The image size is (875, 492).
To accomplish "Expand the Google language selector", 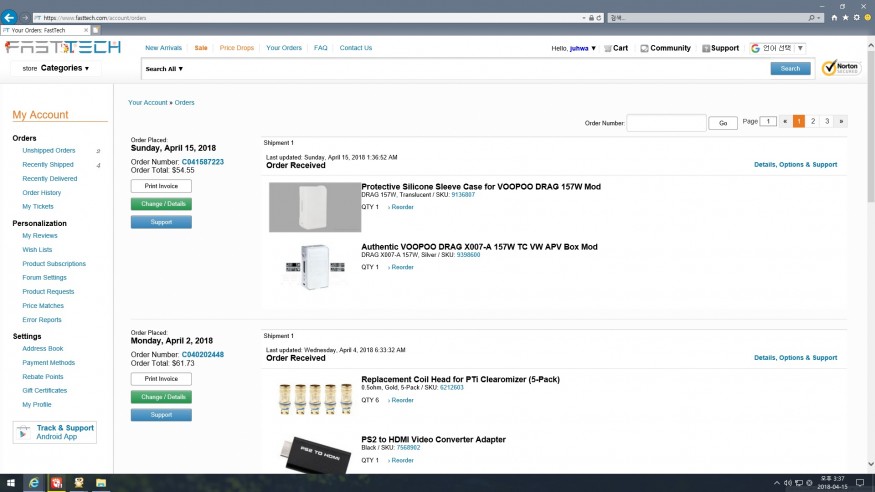I will pos(779,48).
